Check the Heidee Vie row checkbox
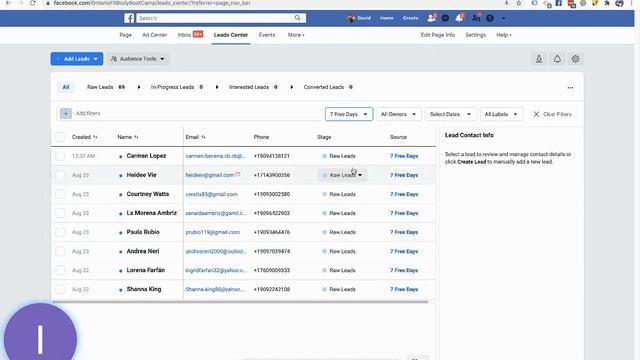 pos(60,175)
